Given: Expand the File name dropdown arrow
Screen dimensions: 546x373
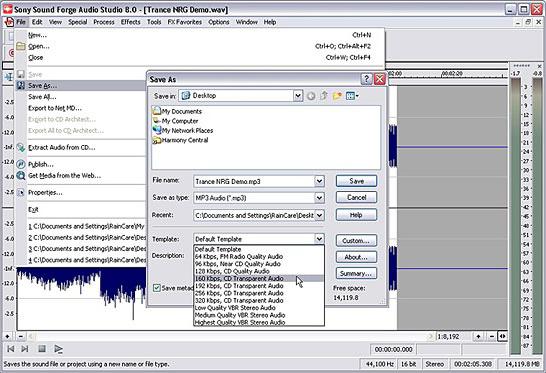Looking at the screenshot, I should pyautogui.click(x=319, y=181).
